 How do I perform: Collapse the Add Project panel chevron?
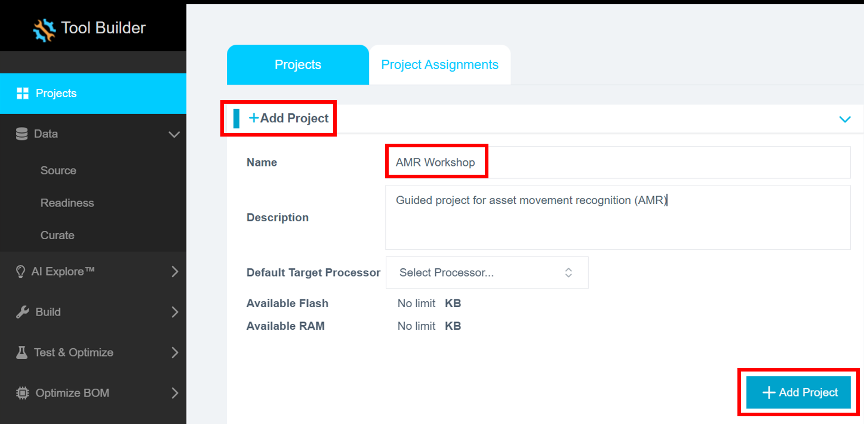pyautogui.click(x=845, y=119)
